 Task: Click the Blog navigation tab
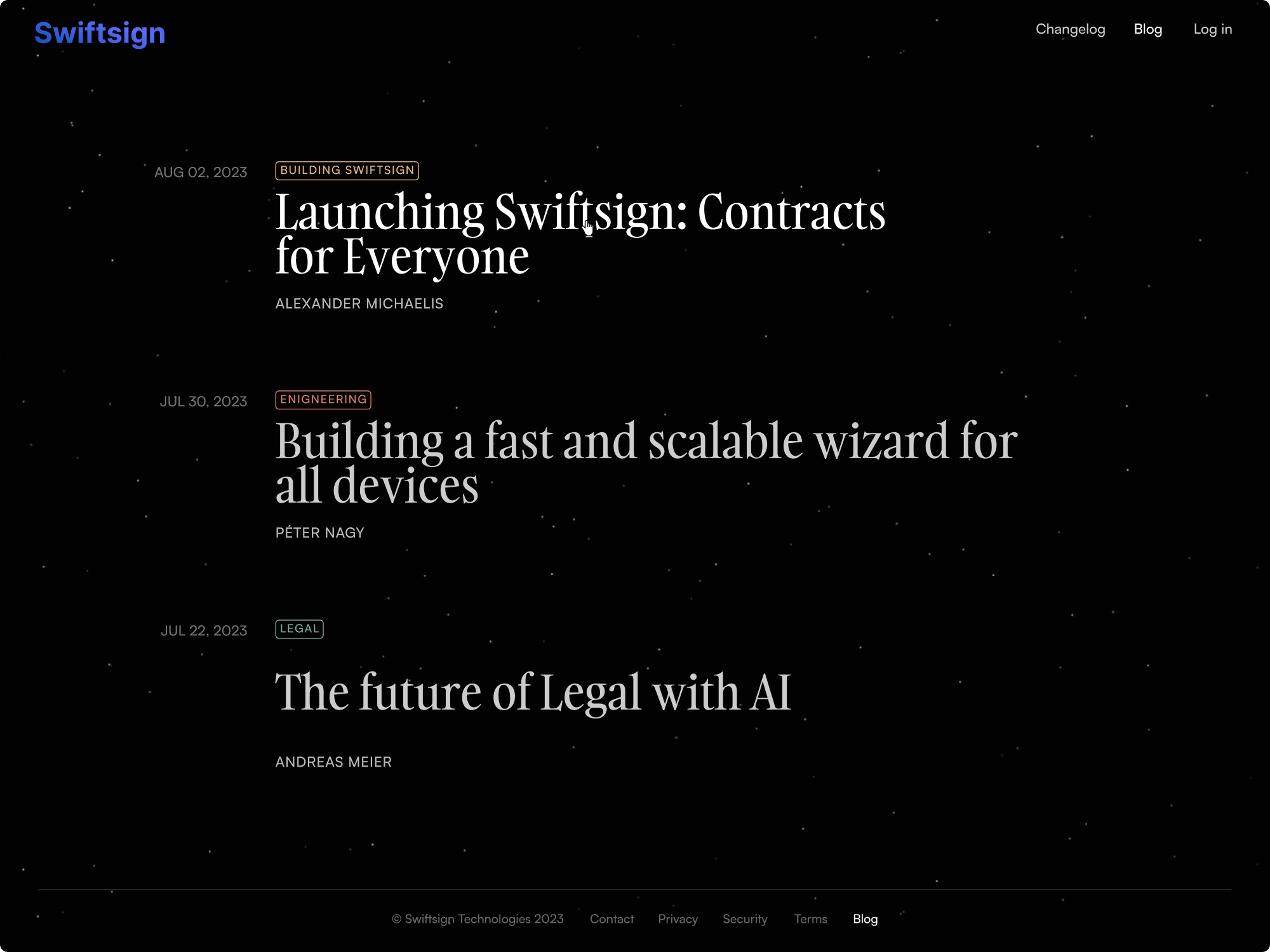tap(1148, 29)
